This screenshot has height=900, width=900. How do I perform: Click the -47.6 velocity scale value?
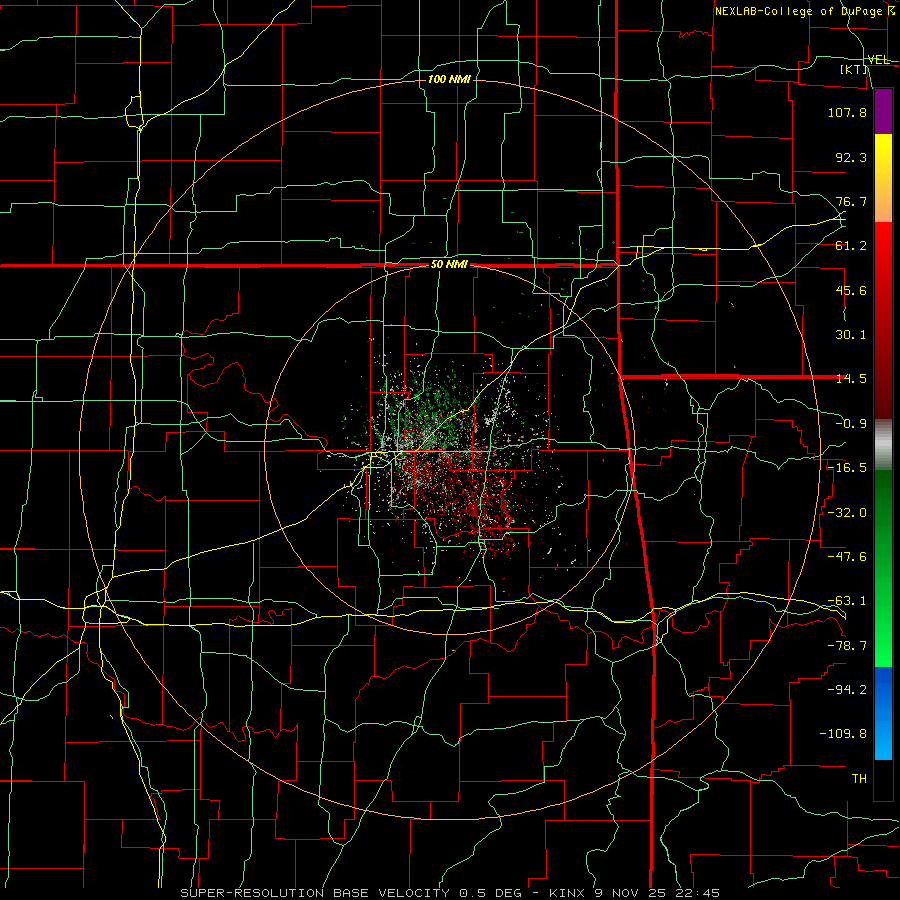tap(847, 557)
